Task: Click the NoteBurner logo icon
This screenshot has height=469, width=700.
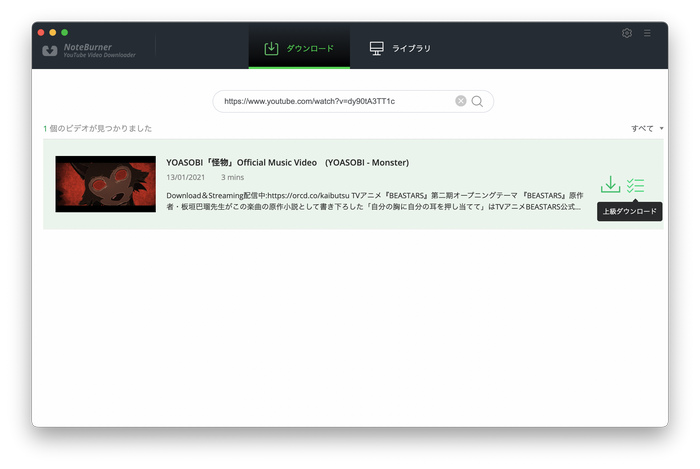Action: tap(50, 50)
